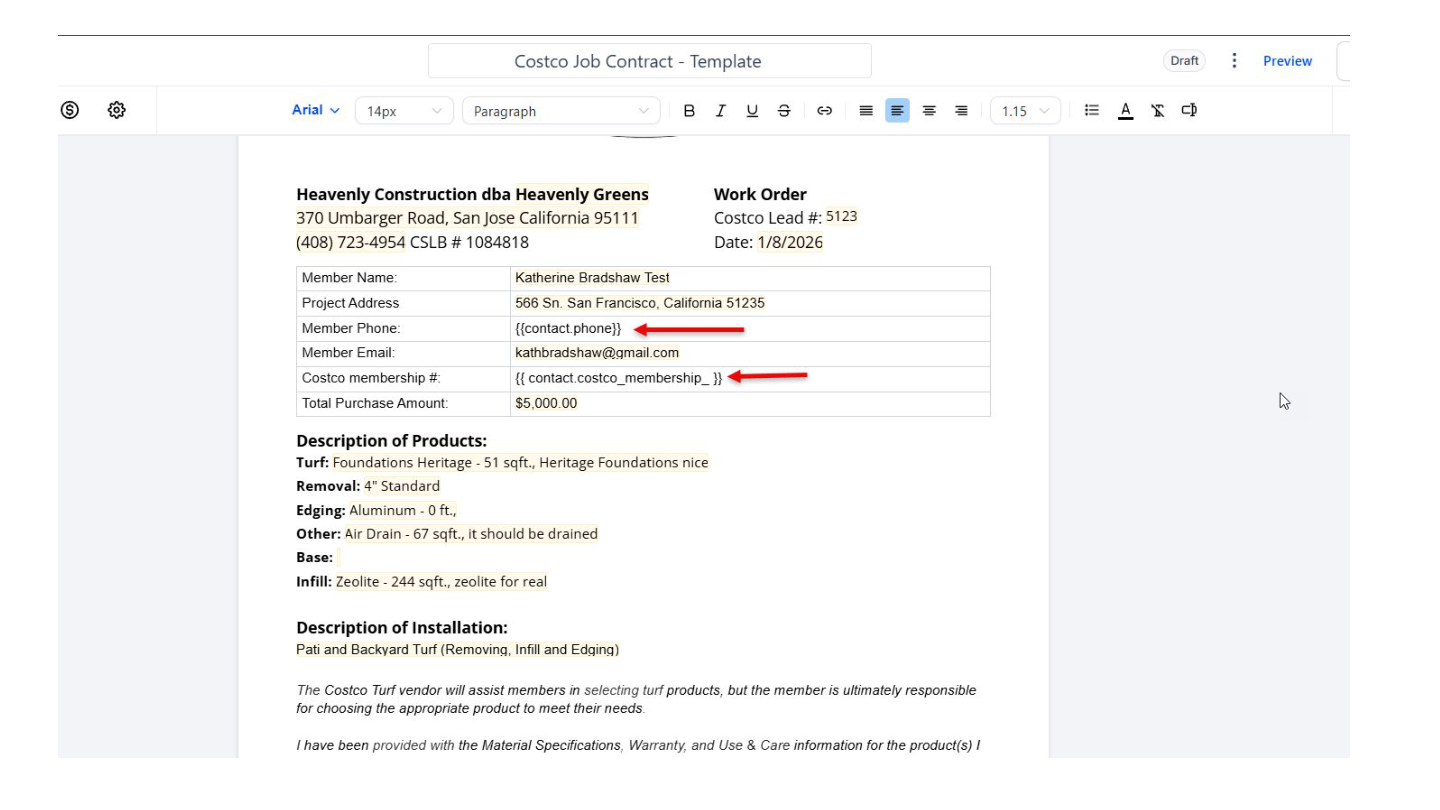Click the Description of Installation heading
1440x810 pixels.
point(402,628)
